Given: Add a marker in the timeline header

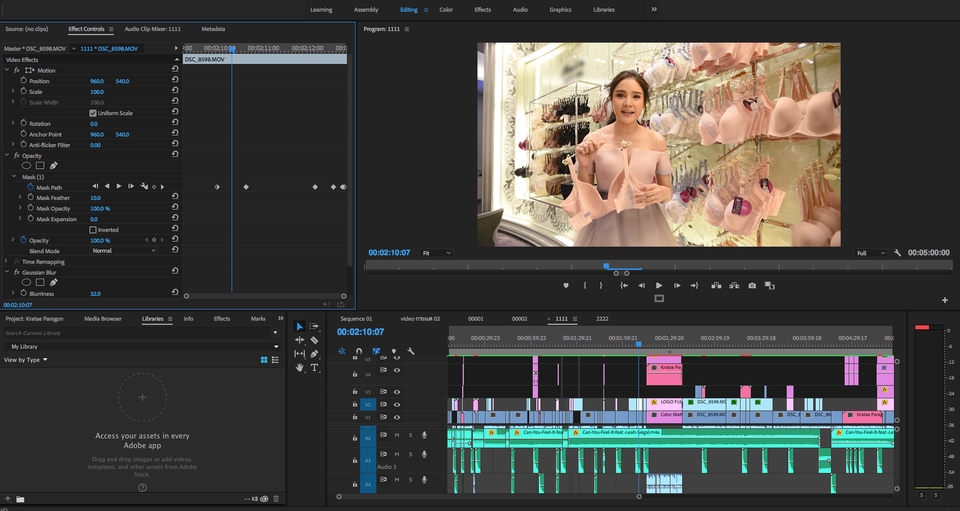Looking at the screenshot, I should coord(394,351).
